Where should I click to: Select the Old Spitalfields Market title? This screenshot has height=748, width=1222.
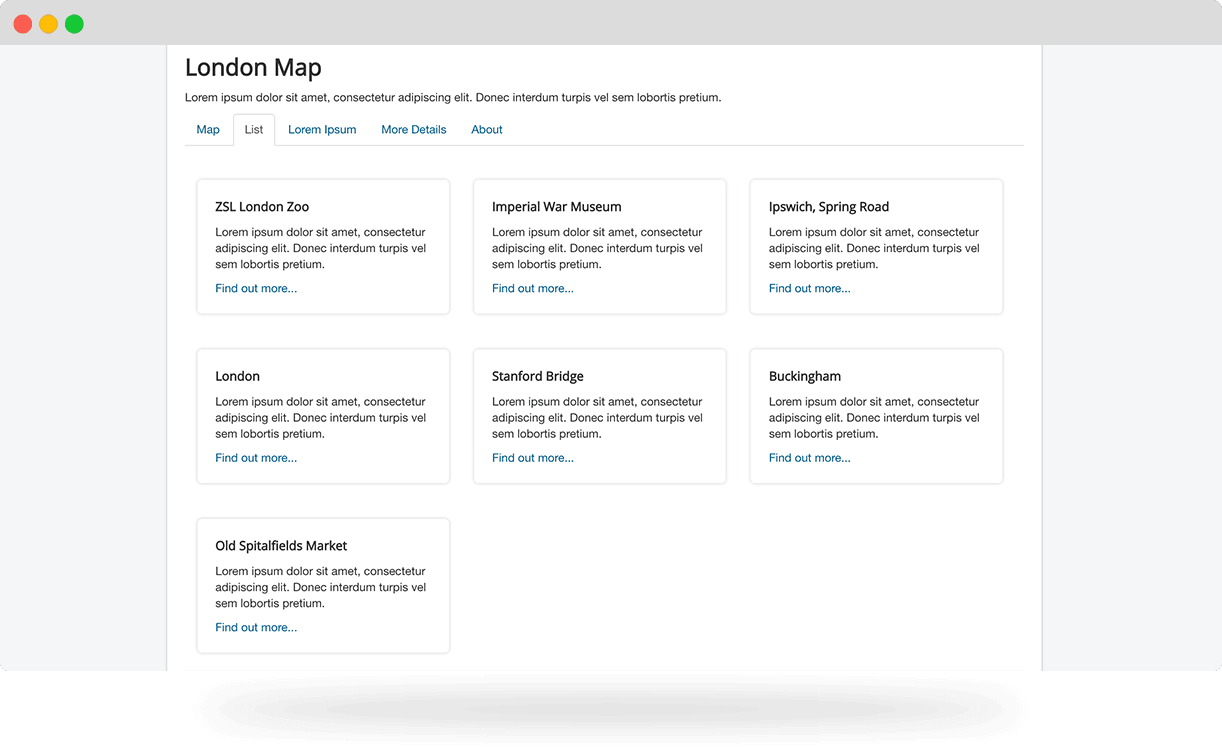(x=281, y=546)
